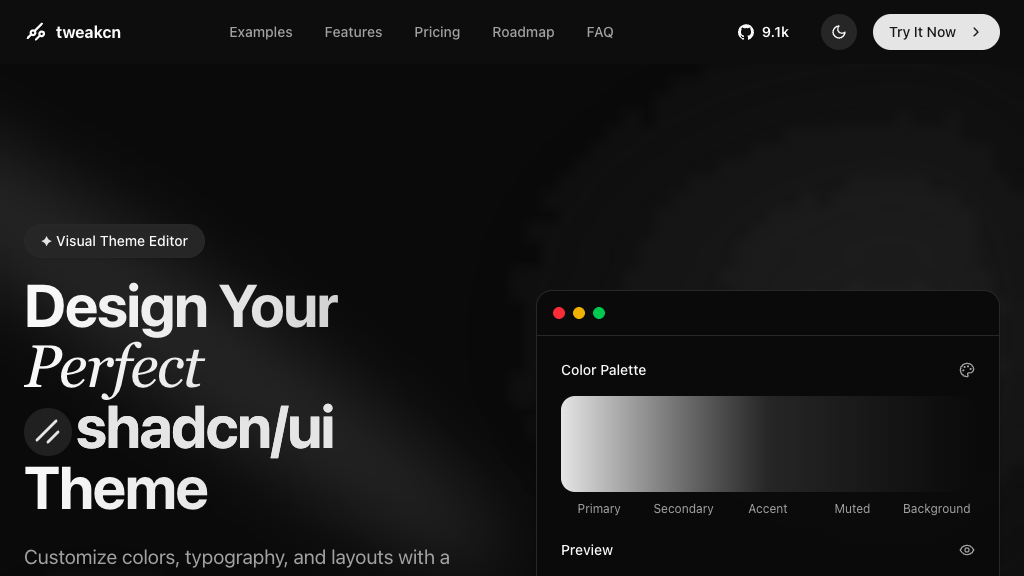
Task: Click the red window dot
Action: [559, 313]
